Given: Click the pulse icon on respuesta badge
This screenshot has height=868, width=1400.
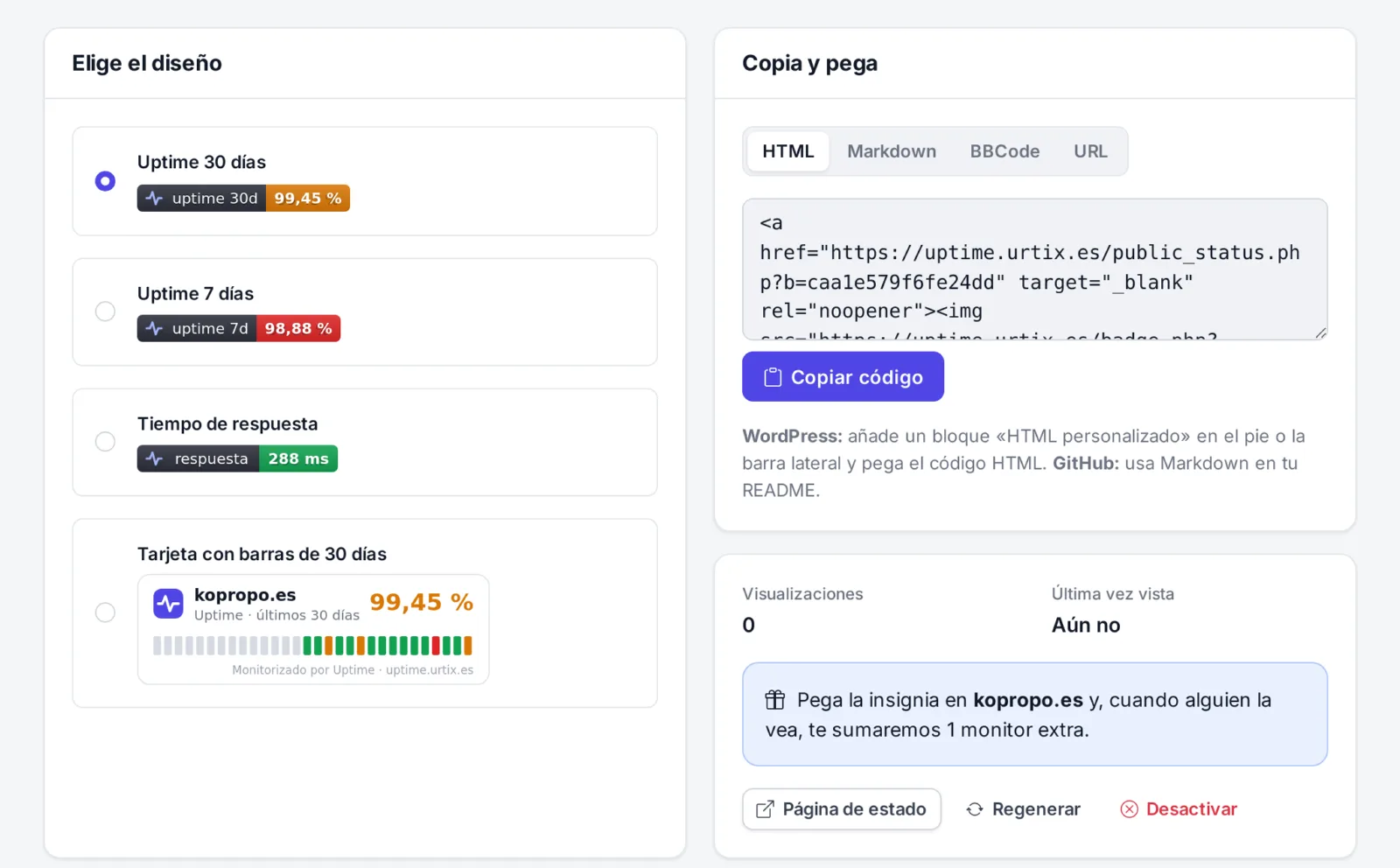Looking at the screenshot, I should [x=155, y=458].
